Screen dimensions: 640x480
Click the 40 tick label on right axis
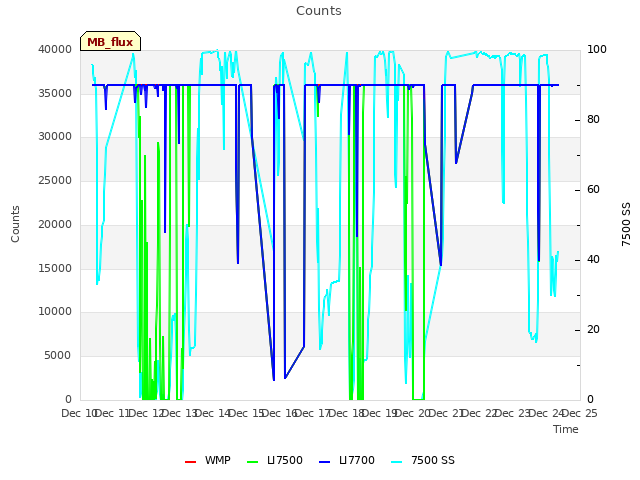pyautogui.click(x=593, y=260)
